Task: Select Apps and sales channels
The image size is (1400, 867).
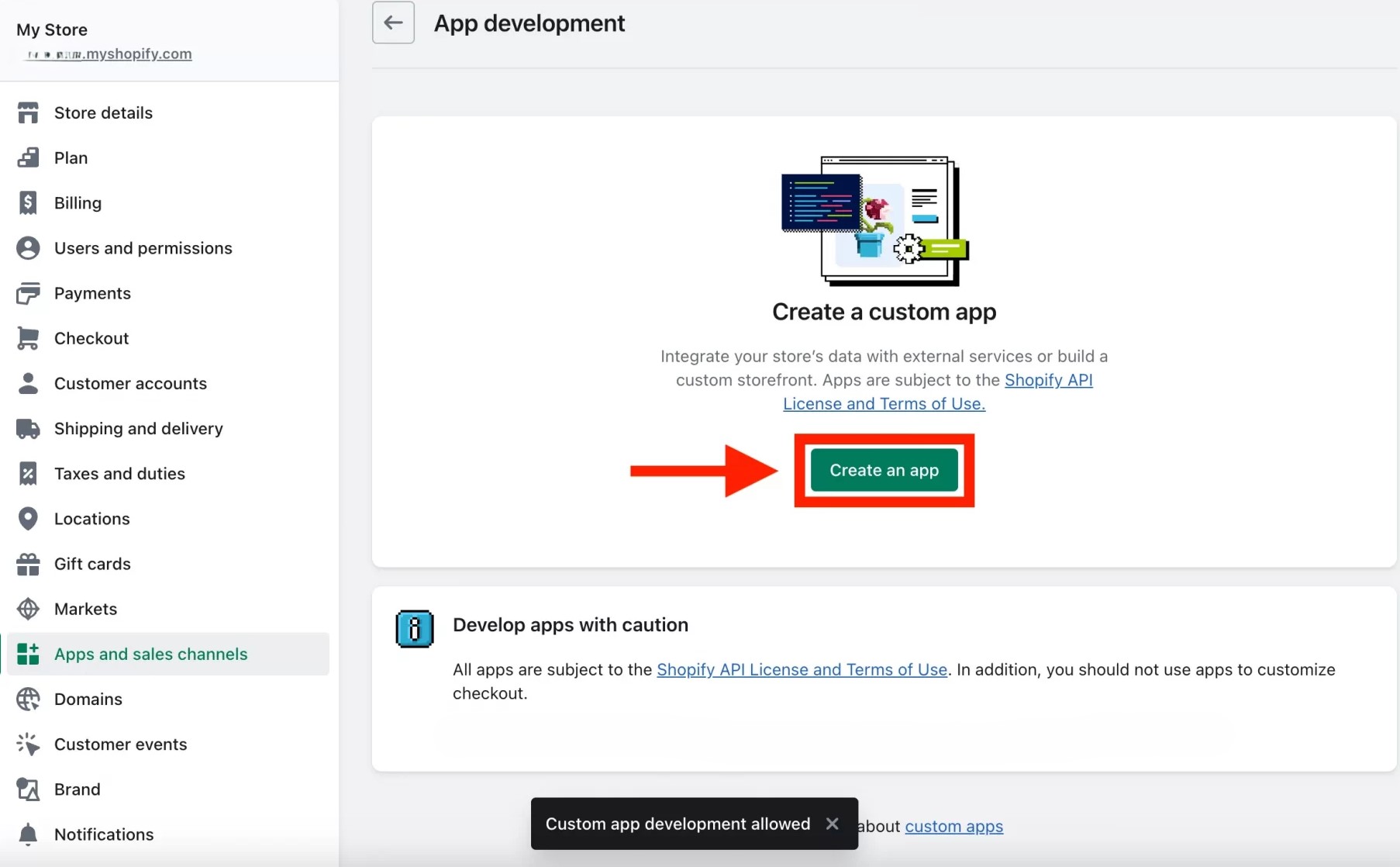Action: (x=168, y=654)
